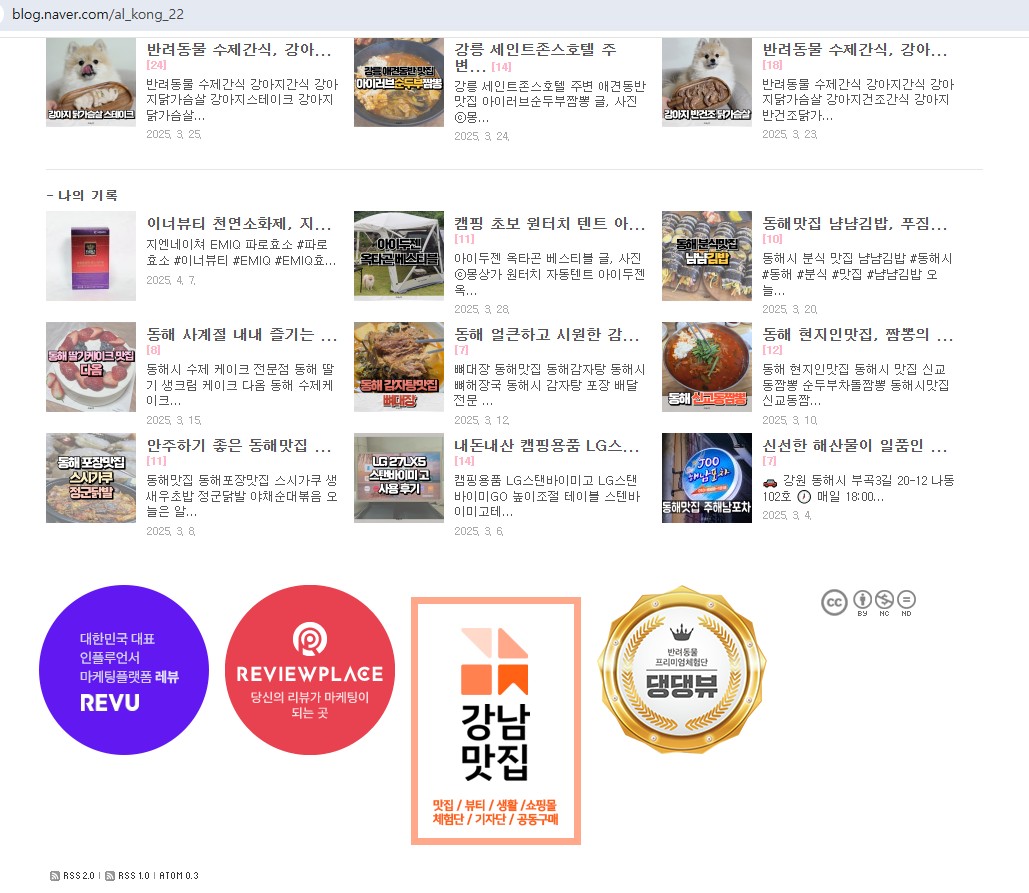This screenshot has height=893, width=1029.
Task: Open post 캠핑 초보 원터치 텐트
Action: [x=549, y=224]
